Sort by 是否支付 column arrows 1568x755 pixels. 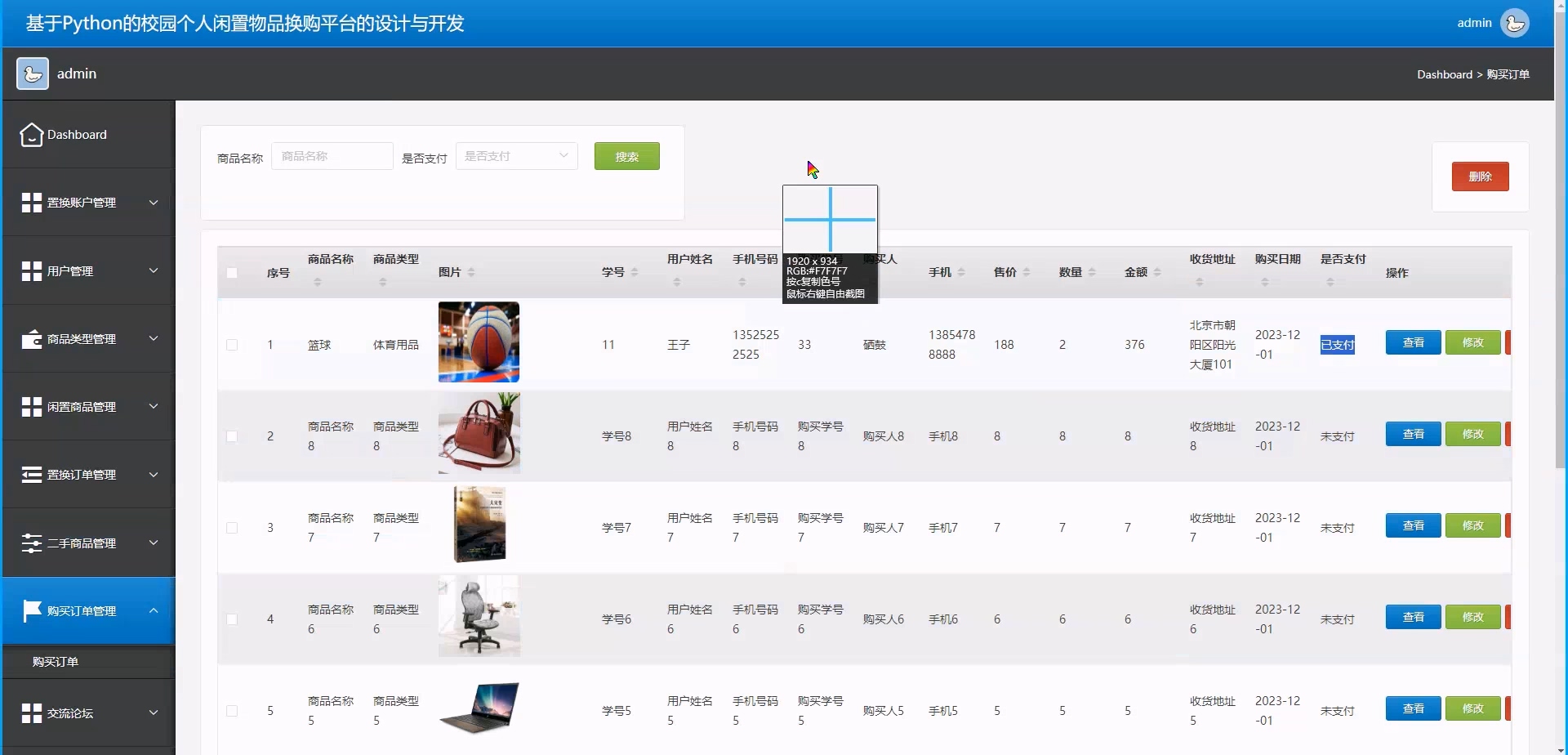(1330, 282)
